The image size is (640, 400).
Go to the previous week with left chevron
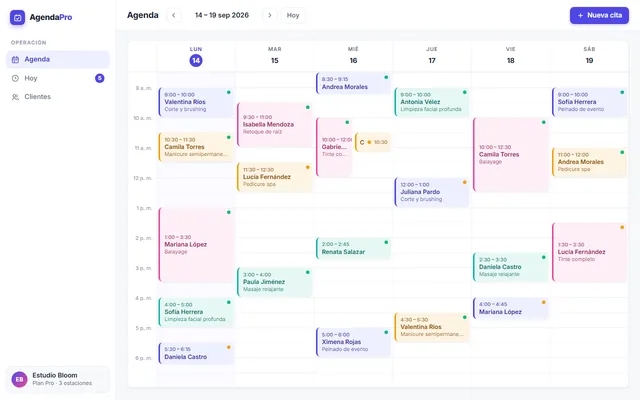pyautogui.click(x=174, y=16)
